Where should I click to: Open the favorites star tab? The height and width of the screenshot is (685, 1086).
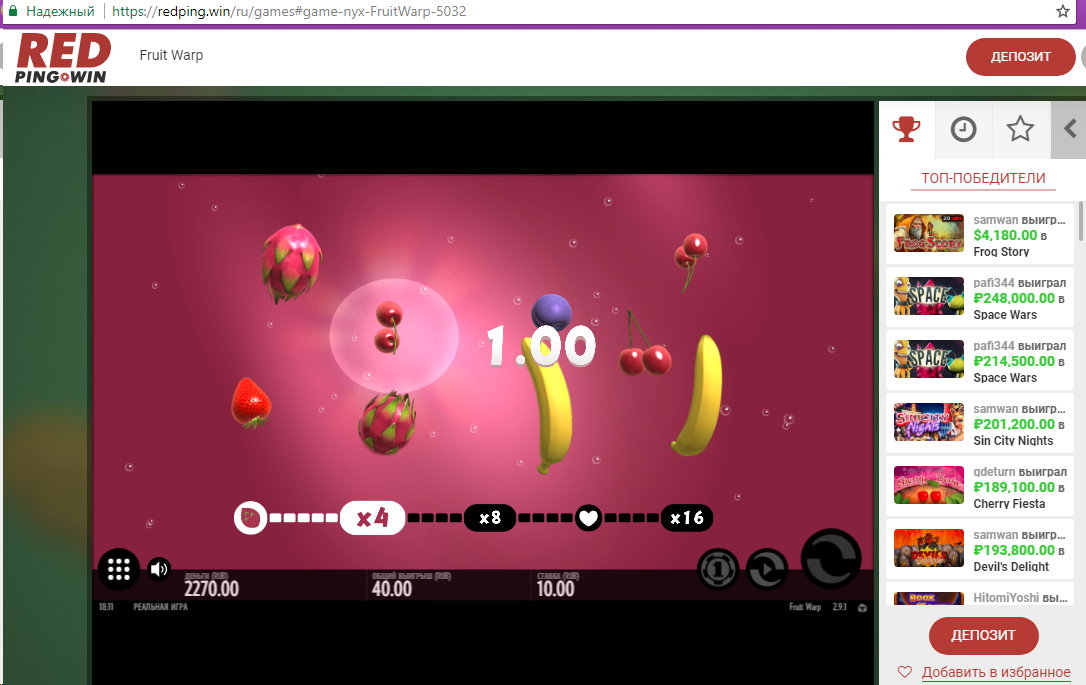[x=1020, y=130]
